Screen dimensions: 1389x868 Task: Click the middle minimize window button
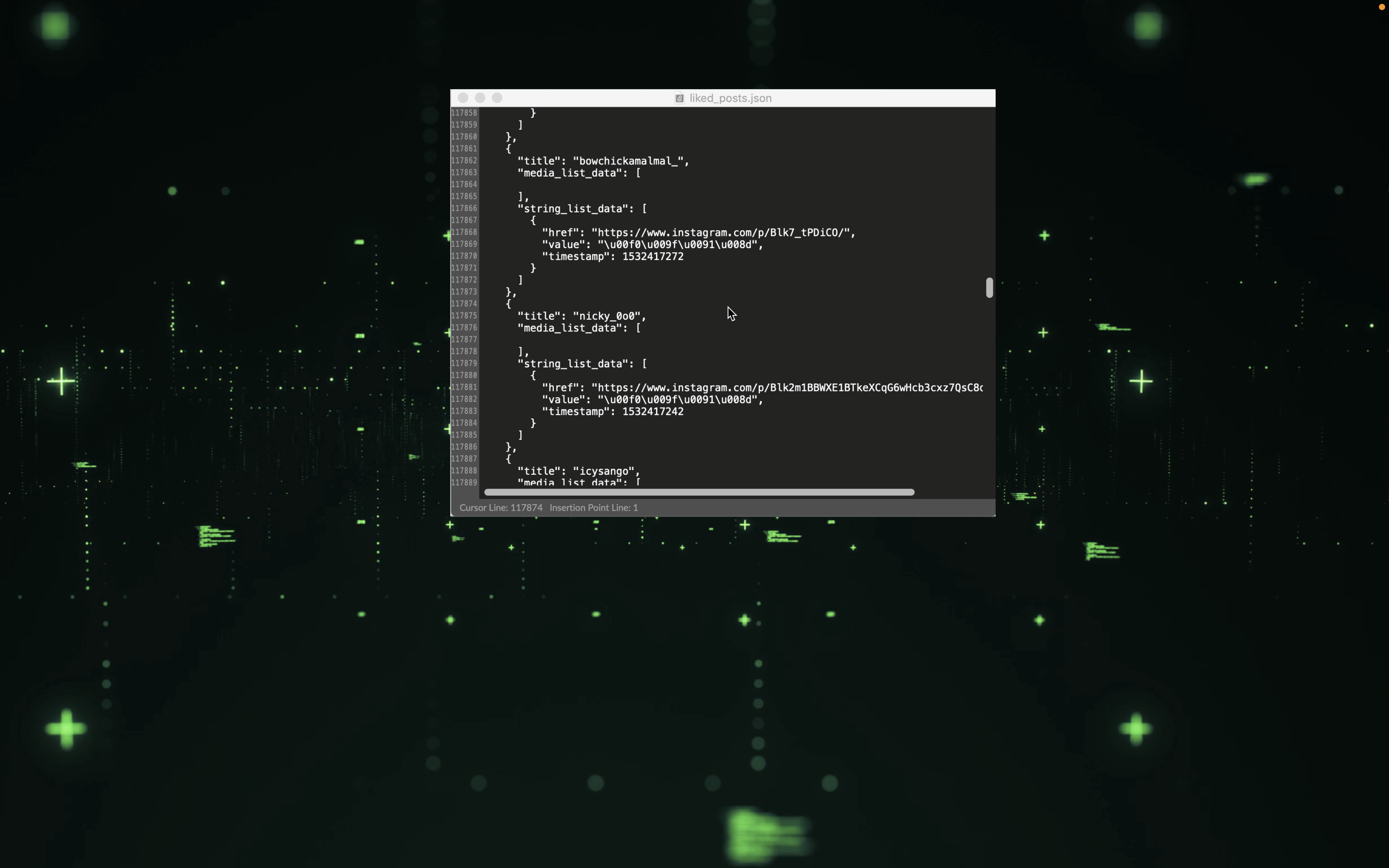(481, 98)
